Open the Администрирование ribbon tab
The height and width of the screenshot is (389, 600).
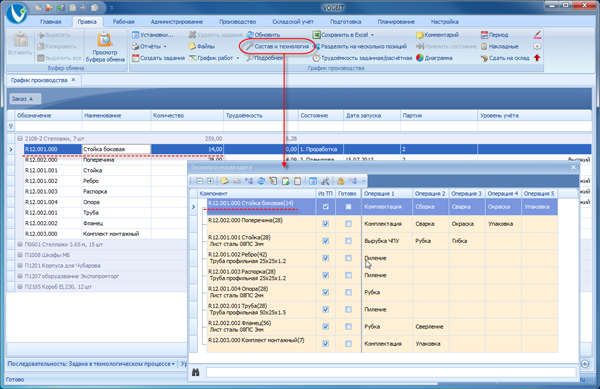click(x=177, y=22)
